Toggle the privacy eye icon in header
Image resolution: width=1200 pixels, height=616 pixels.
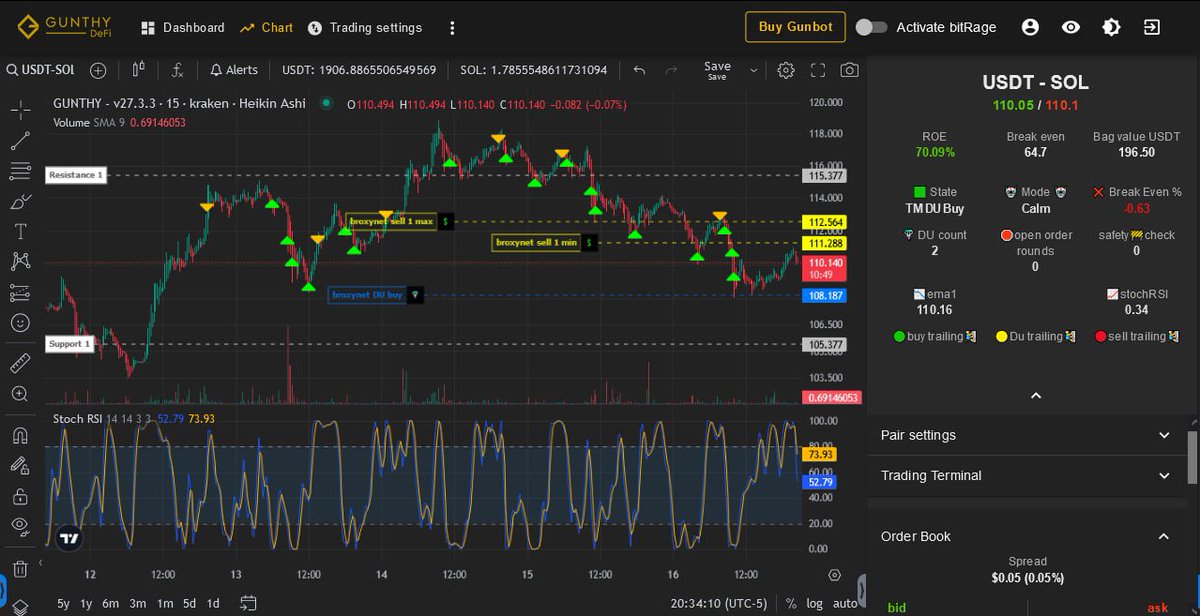1071,27
